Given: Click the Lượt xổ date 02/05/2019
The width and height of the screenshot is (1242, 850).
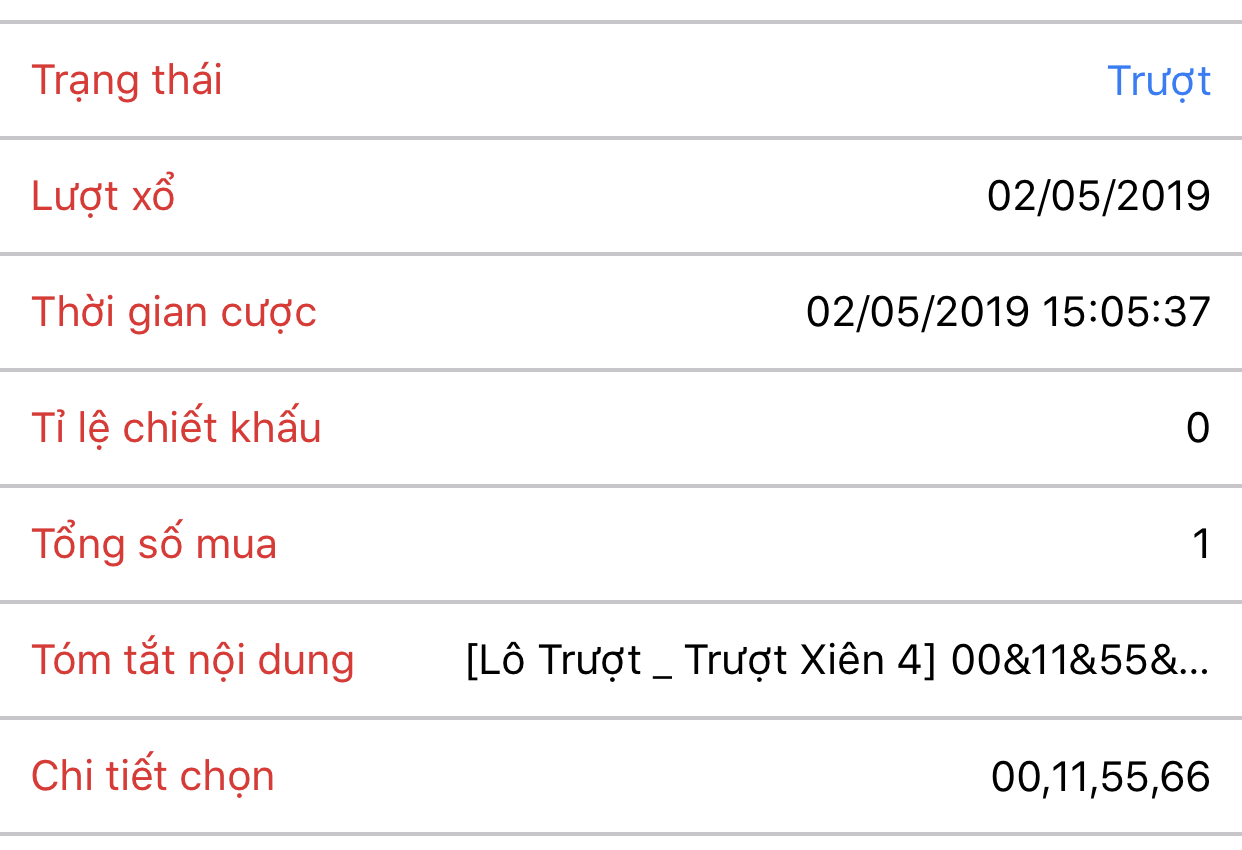Looking at the screenshot, I should click(1099, 196).
